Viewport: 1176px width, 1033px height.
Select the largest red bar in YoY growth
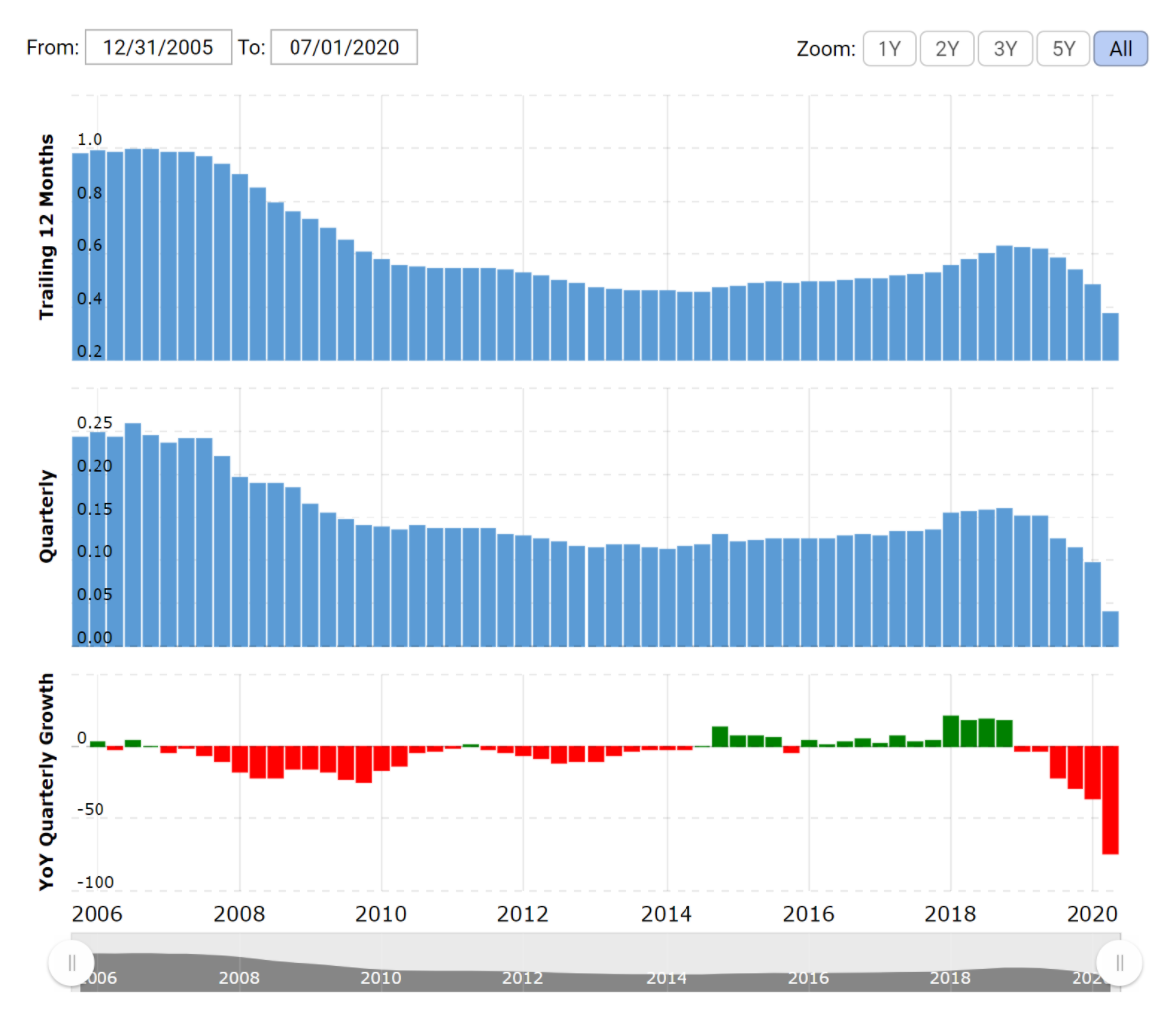(x=1110, y=800)
